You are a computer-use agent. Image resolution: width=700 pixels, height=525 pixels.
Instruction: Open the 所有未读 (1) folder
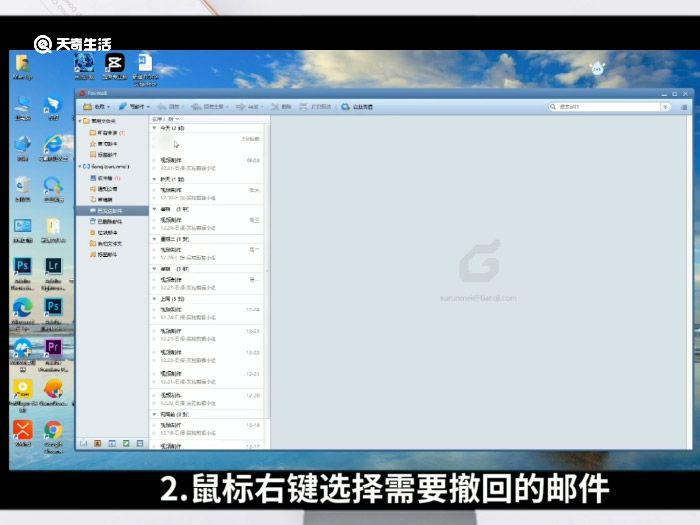click(107, 133)
